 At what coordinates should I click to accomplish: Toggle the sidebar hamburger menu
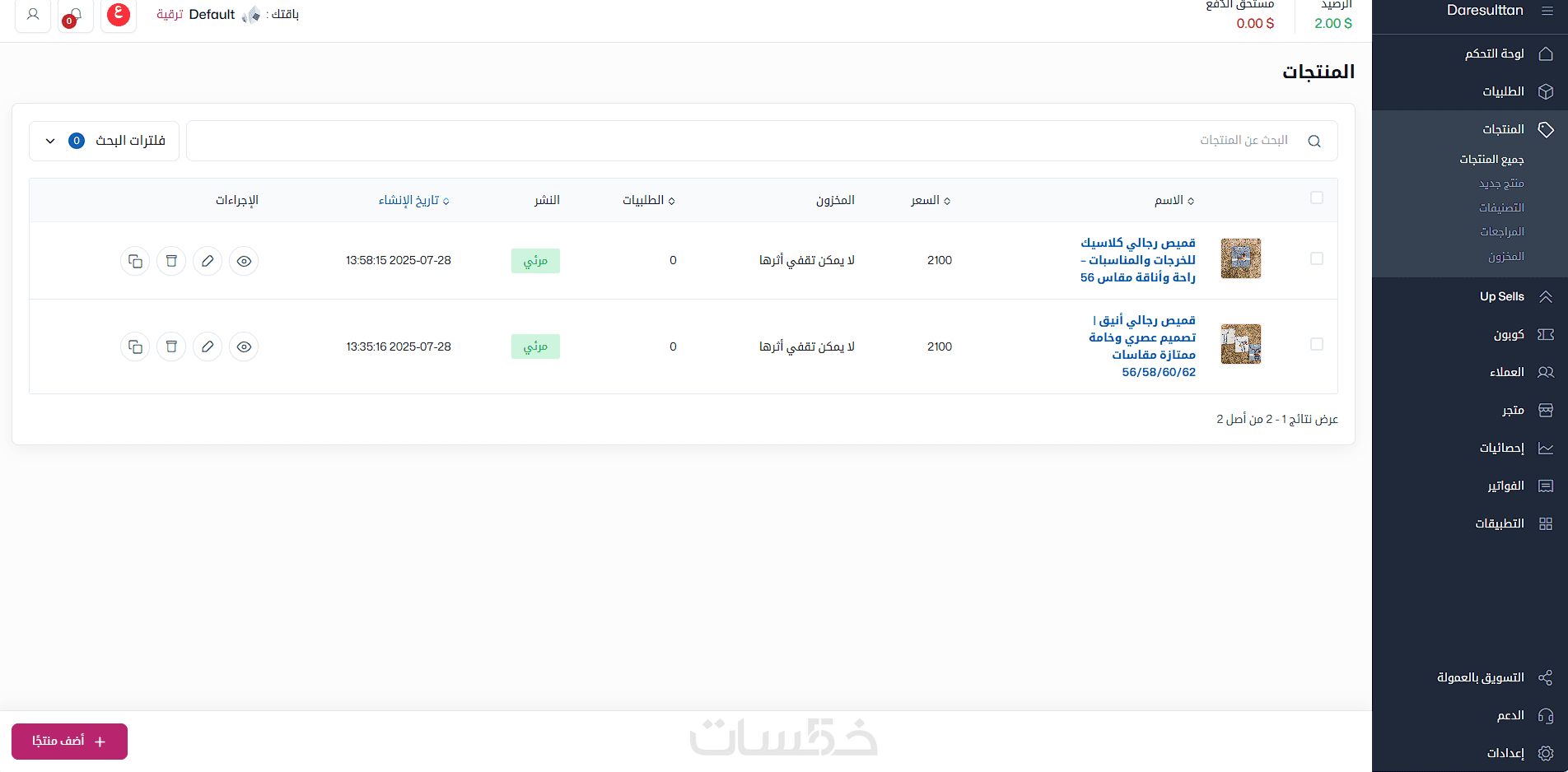1546,11
